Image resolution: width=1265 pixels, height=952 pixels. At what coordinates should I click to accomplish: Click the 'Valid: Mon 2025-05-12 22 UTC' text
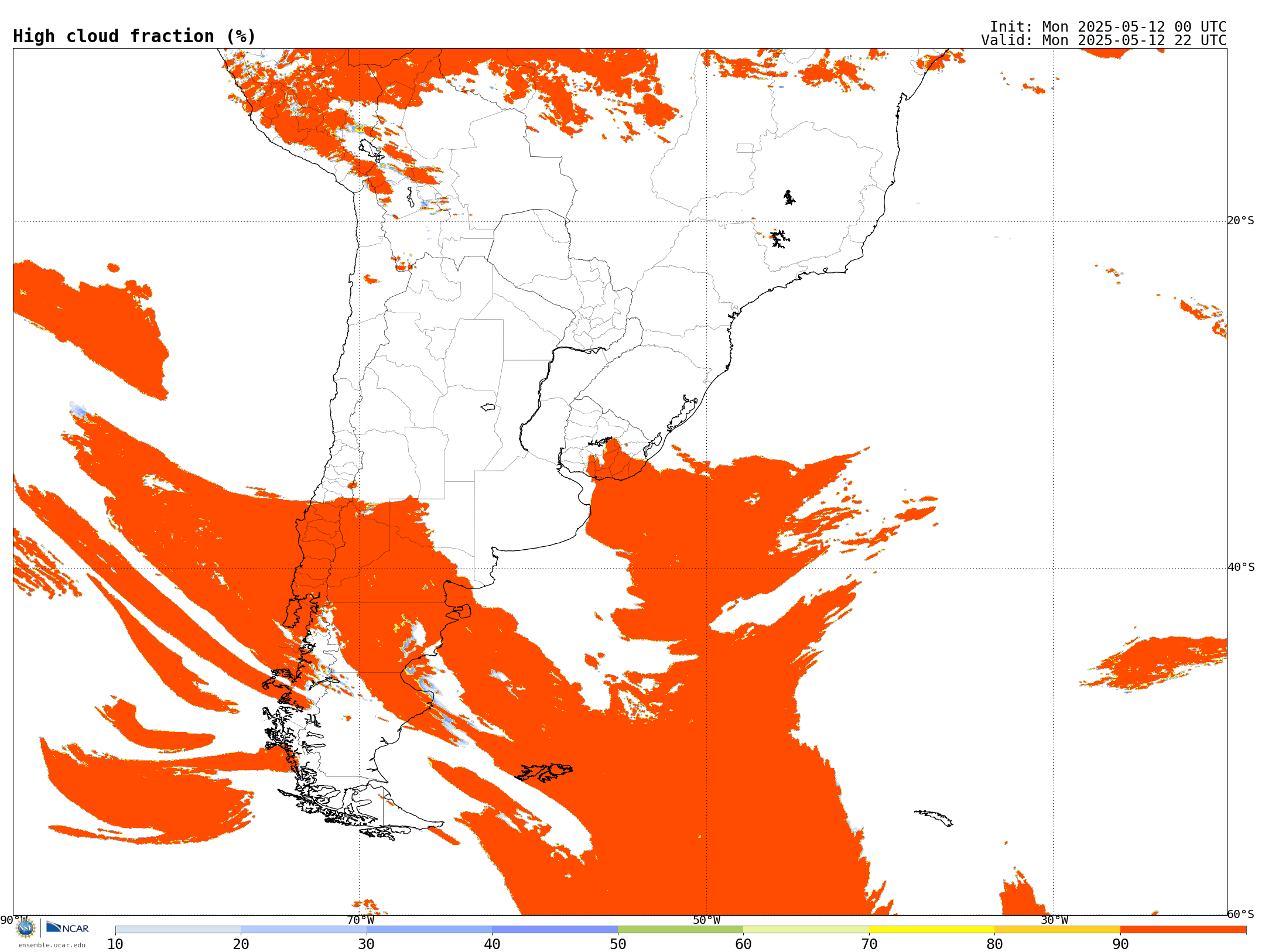1104,40
